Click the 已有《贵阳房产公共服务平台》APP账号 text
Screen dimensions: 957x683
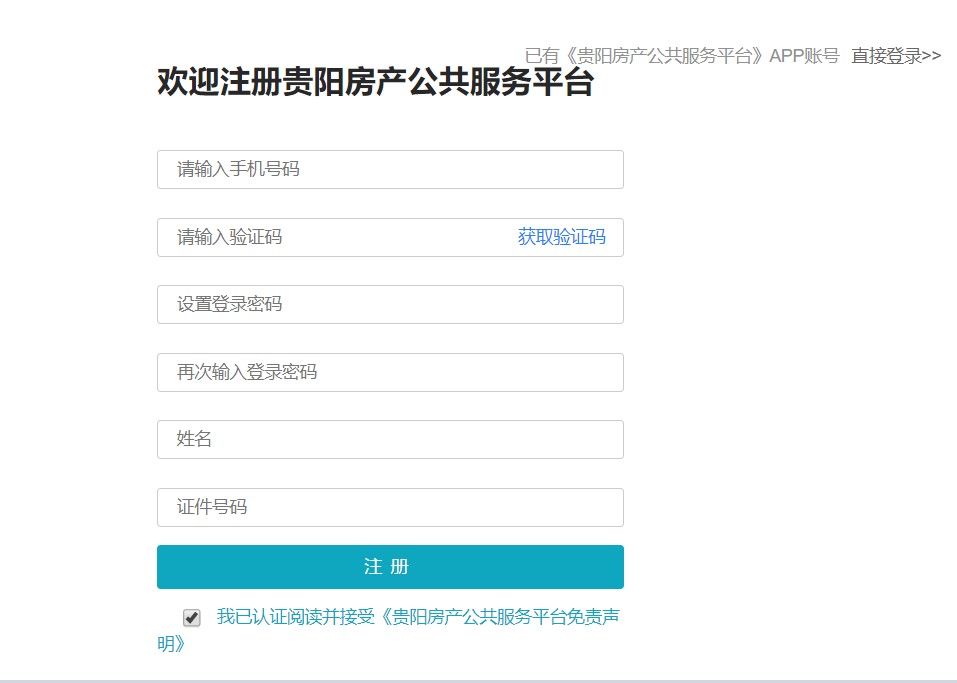682,56
